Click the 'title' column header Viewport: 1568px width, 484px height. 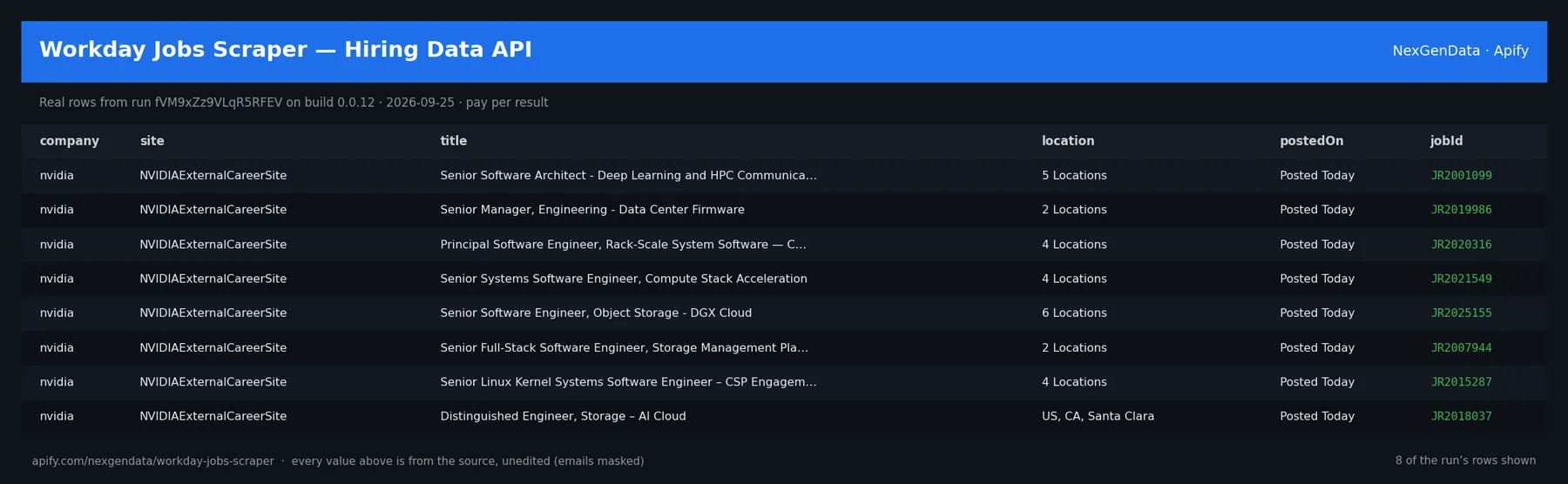pyautogui.click(x=453, y=141)
